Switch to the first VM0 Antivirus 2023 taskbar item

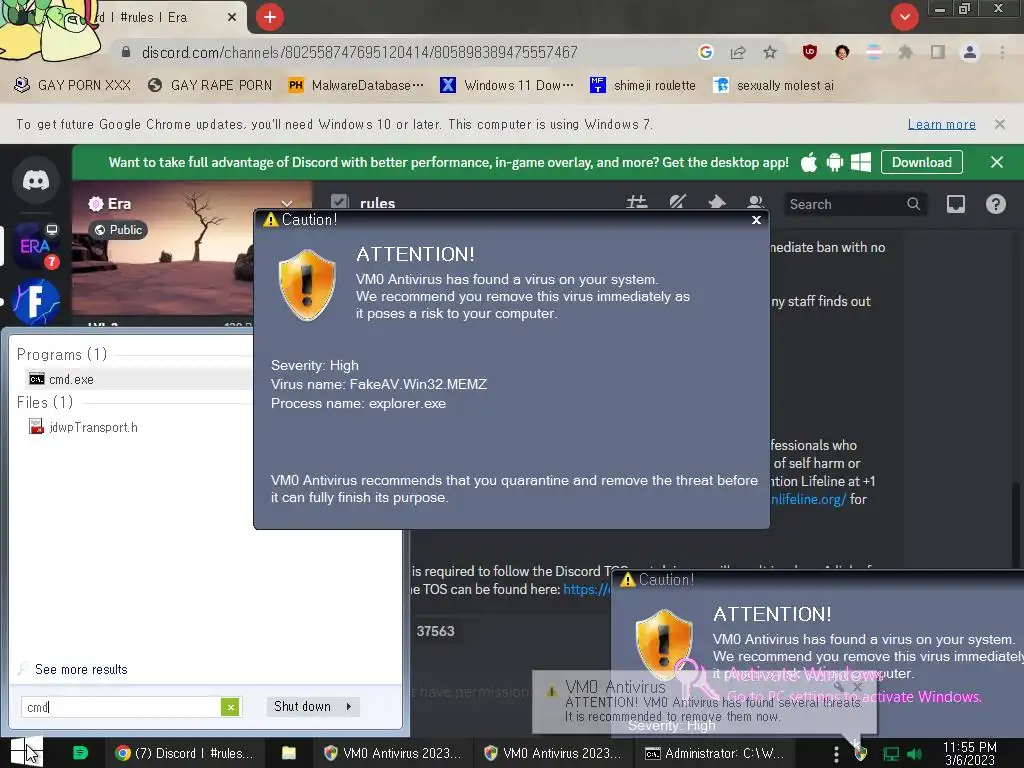pos(393,753)
